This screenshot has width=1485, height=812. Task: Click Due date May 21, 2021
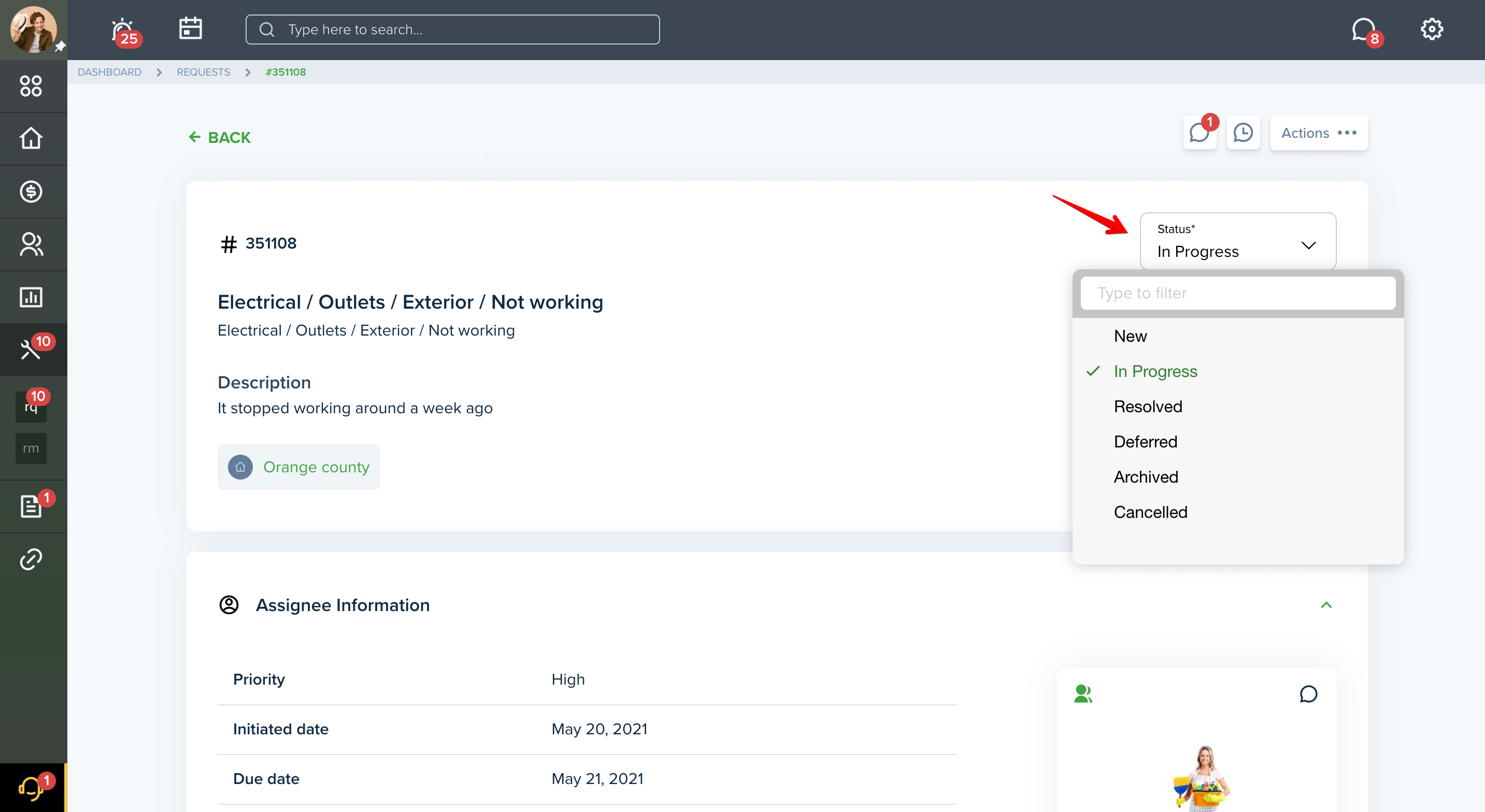coord(597,778)
